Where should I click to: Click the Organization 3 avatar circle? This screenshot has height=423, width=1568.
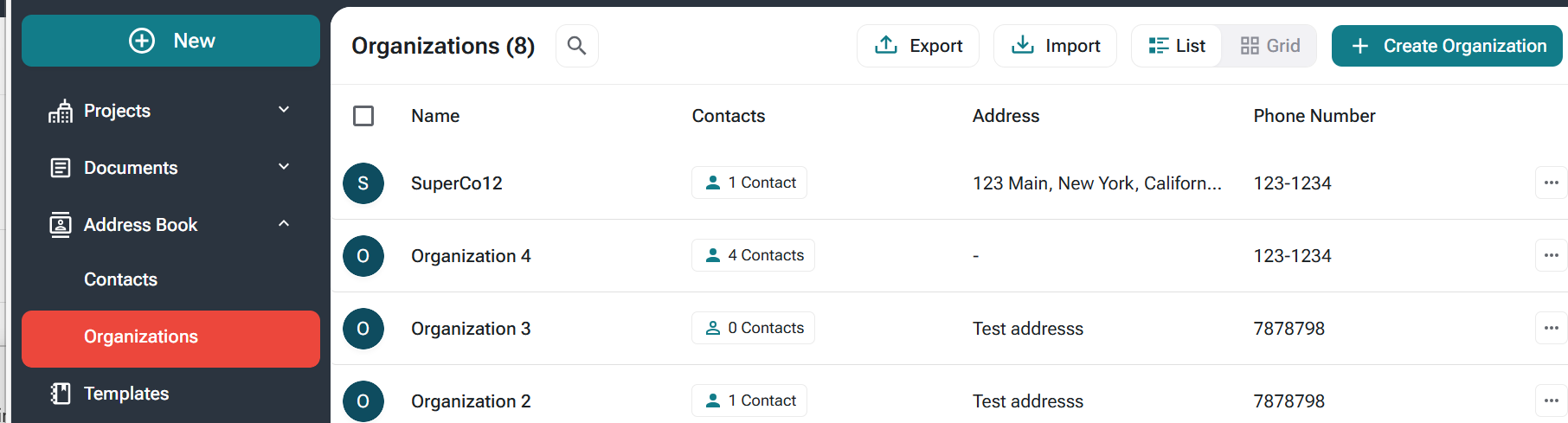[363, 329]
